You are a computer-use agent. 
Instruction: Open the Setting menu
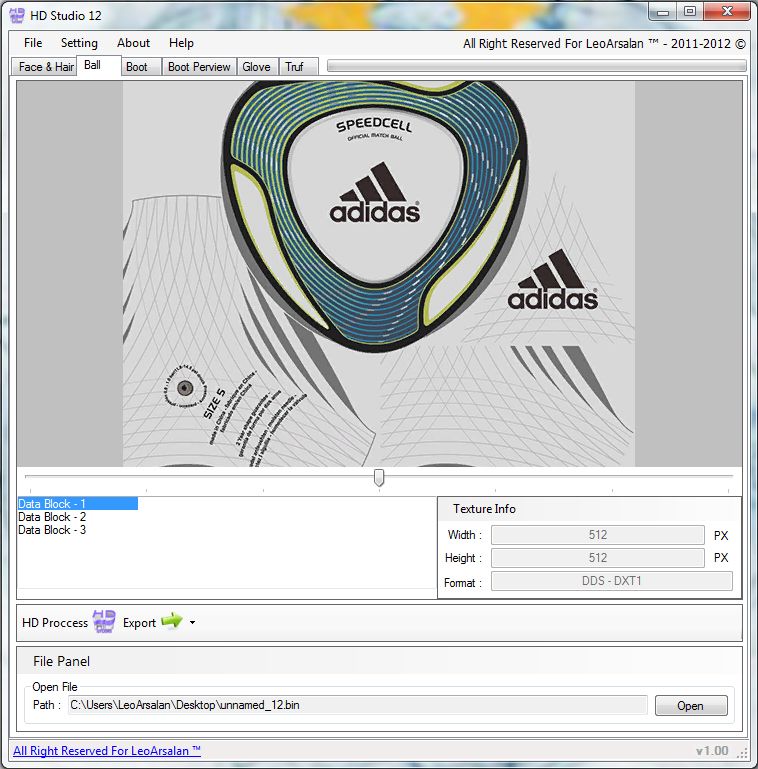click(79, 43)
